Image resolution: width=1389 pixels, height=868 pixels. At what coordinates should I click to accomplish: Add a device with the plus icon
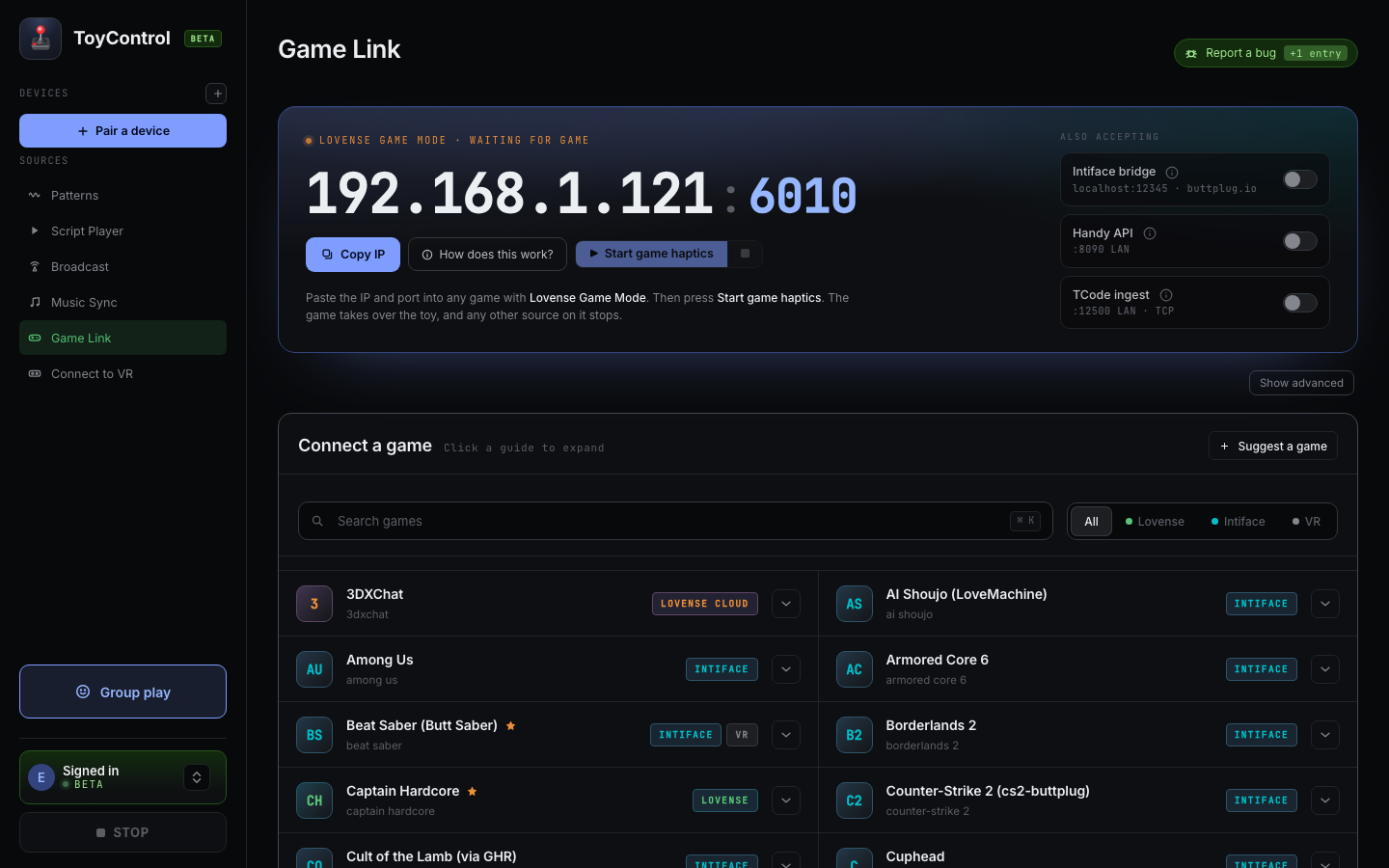pos(217,94)
